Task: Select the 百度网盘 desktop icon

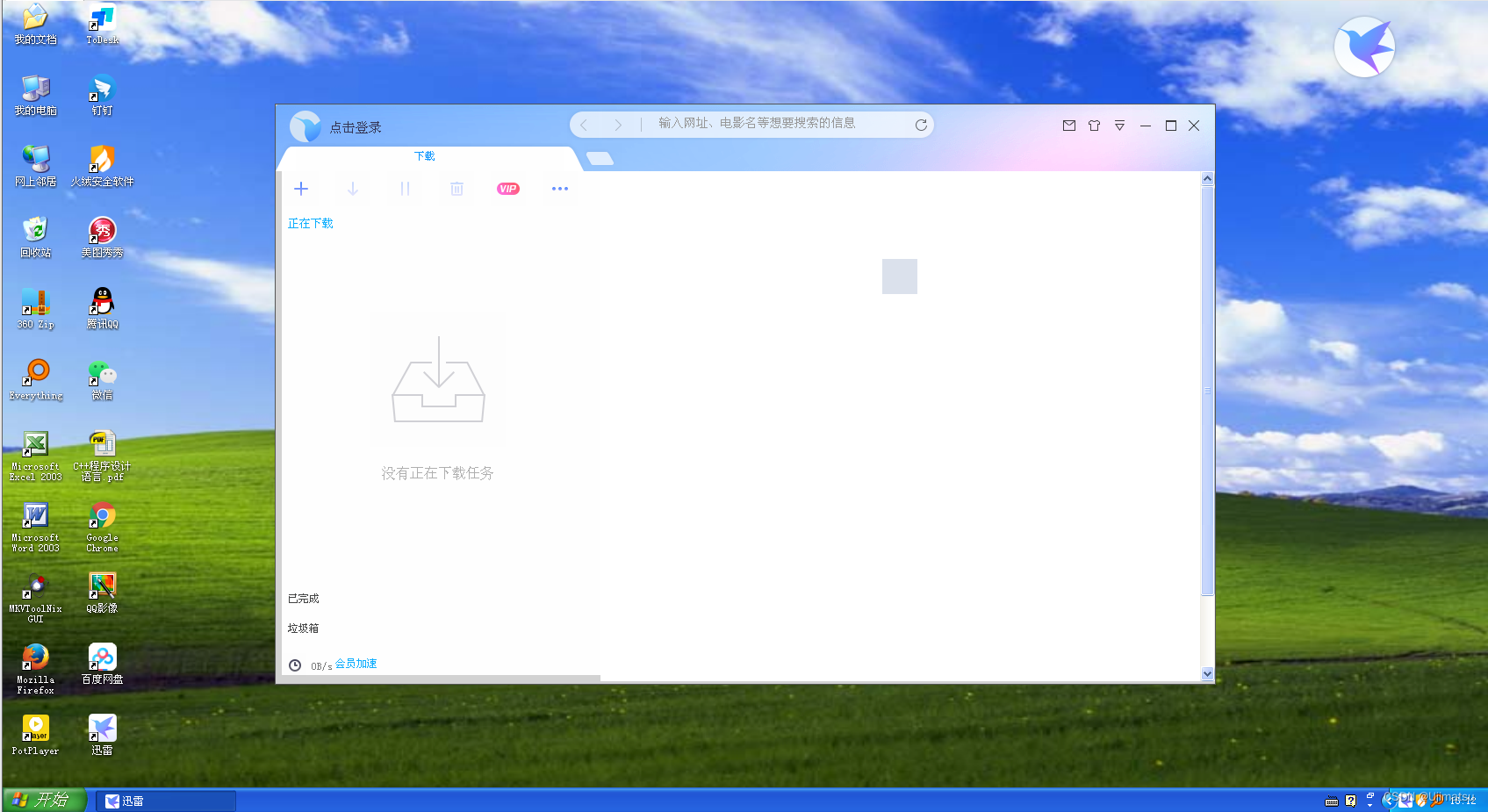Action: 102,664
